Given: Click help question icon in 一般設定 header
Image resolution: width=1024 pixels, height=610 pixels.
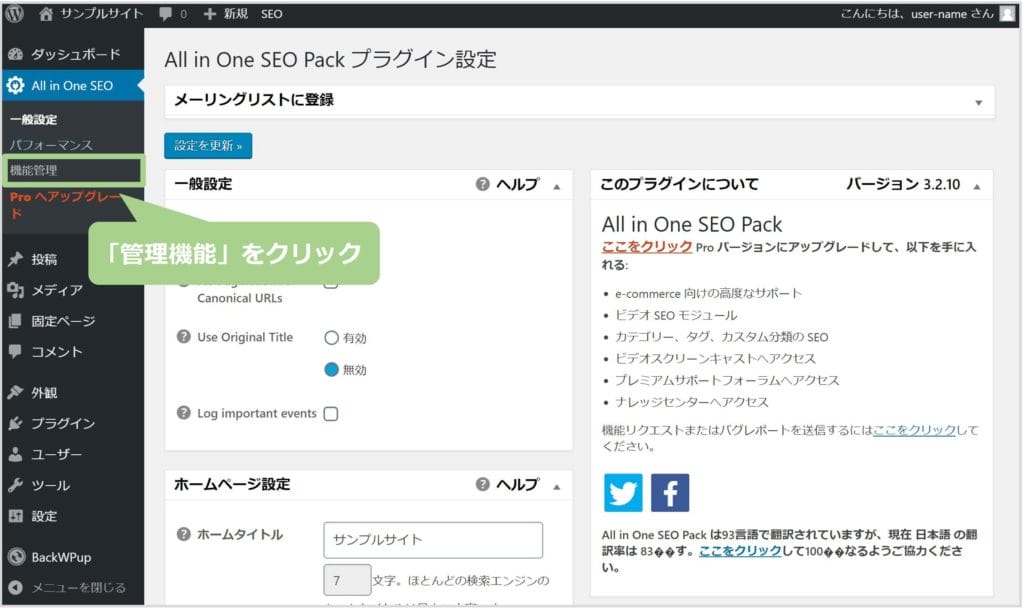Looking at the screenshot, I should [x=483, y=184].
